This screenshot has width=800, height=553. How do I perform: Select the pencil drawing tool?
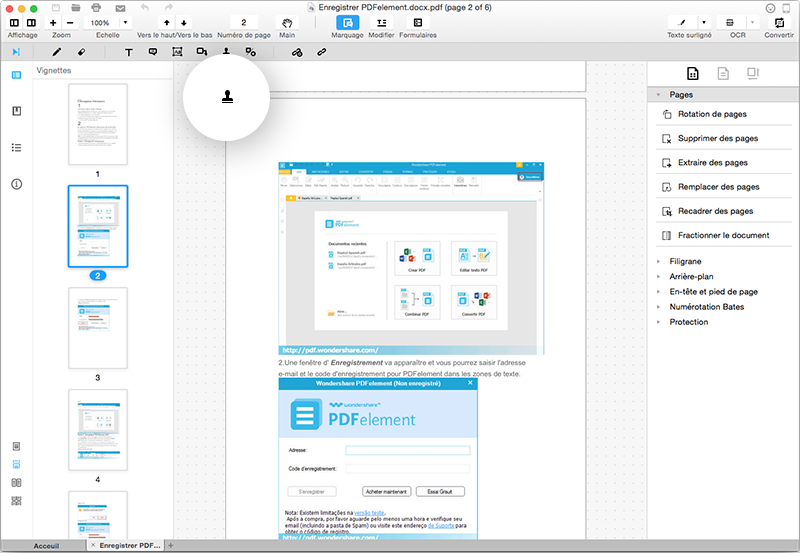click(x=57, y=52)
